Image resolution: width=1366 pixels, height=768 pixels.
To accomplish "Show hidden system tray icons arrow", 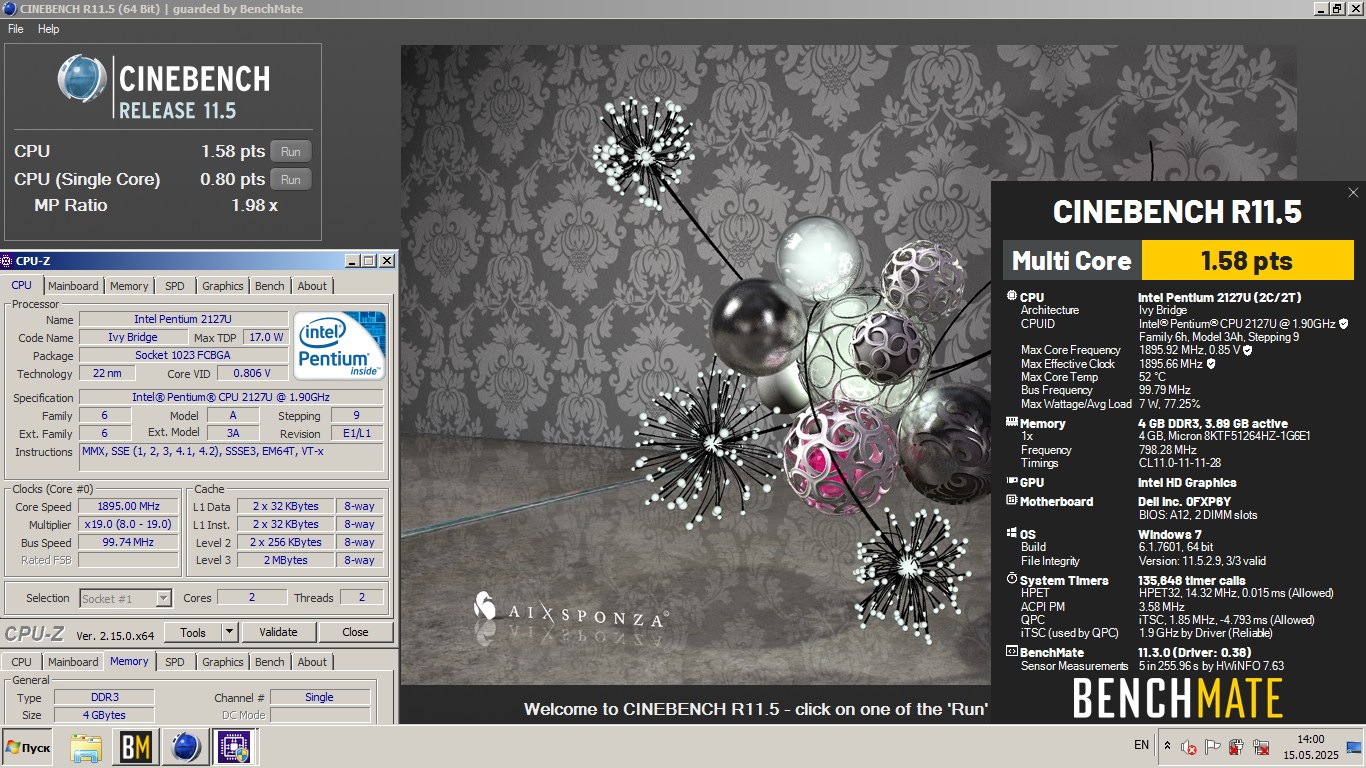I will click(1167, 746).
